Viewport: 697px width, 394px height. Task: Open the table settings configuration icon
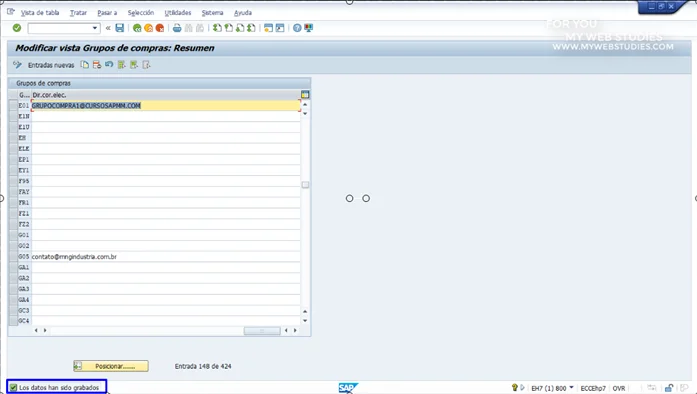click(305, 94)
